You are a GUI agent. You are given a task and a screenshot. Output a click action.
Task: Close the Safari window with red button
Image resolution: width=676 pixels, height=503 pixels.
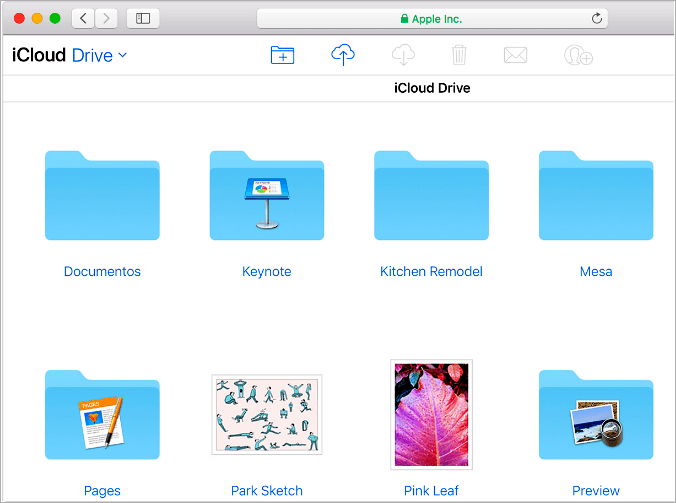click(x=19, y=19)
